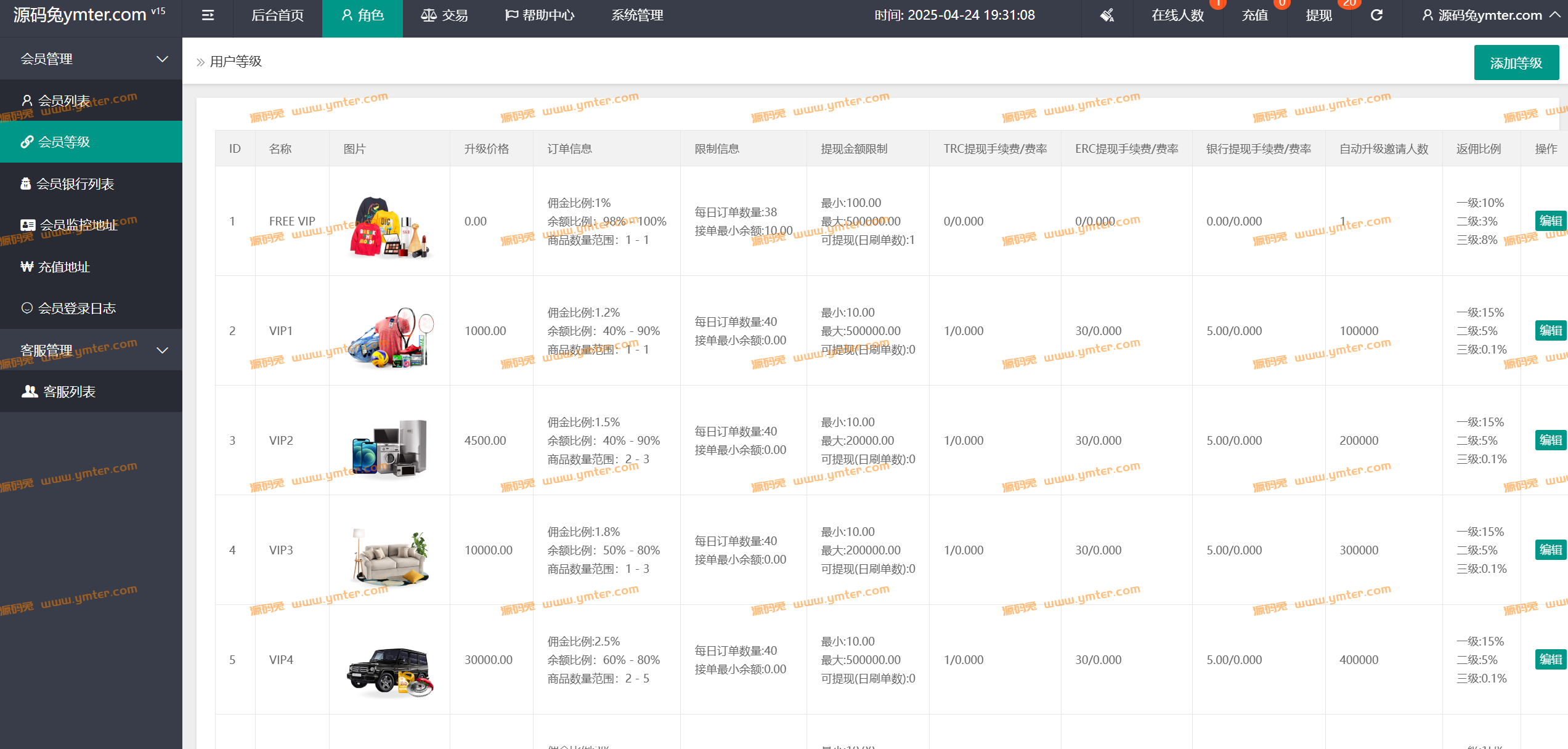Collapse the 会员管理 sidebar section
The height and width of the screenshot is (749, 1568).
[91, 59]
